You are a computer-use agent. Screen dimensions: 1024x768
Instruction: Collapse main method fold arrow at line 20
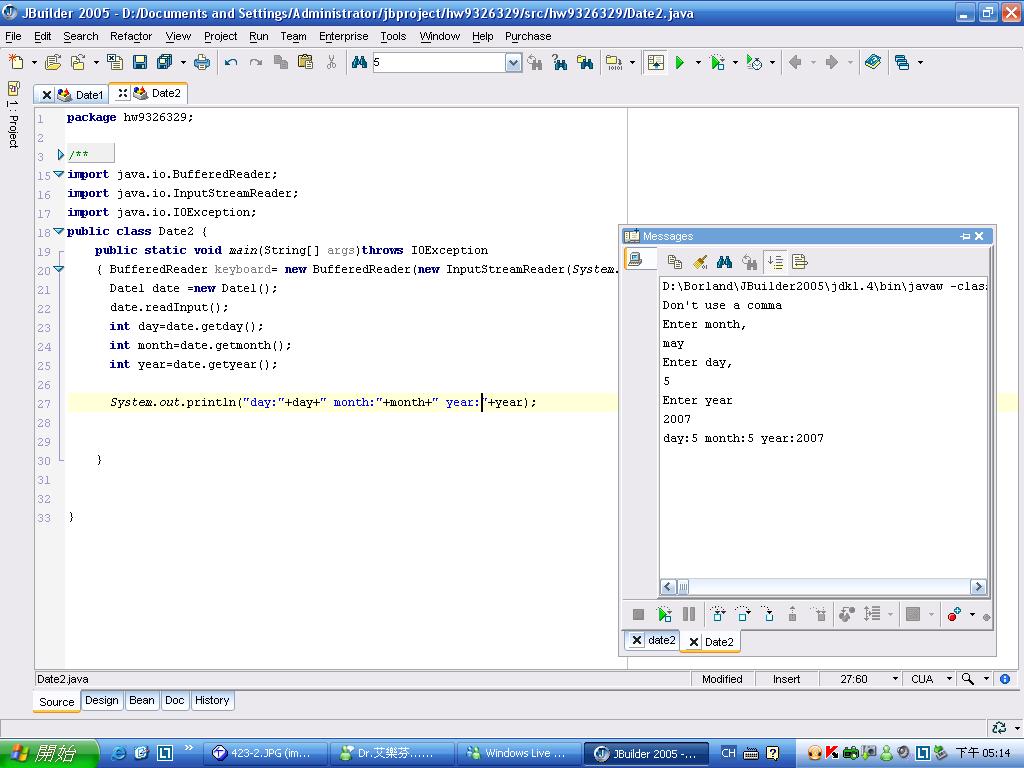coord(59,268)
